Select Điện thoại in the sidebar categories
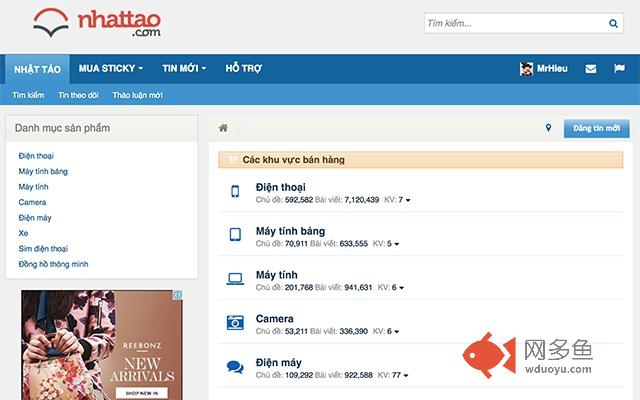 click(x=36, y=156)
